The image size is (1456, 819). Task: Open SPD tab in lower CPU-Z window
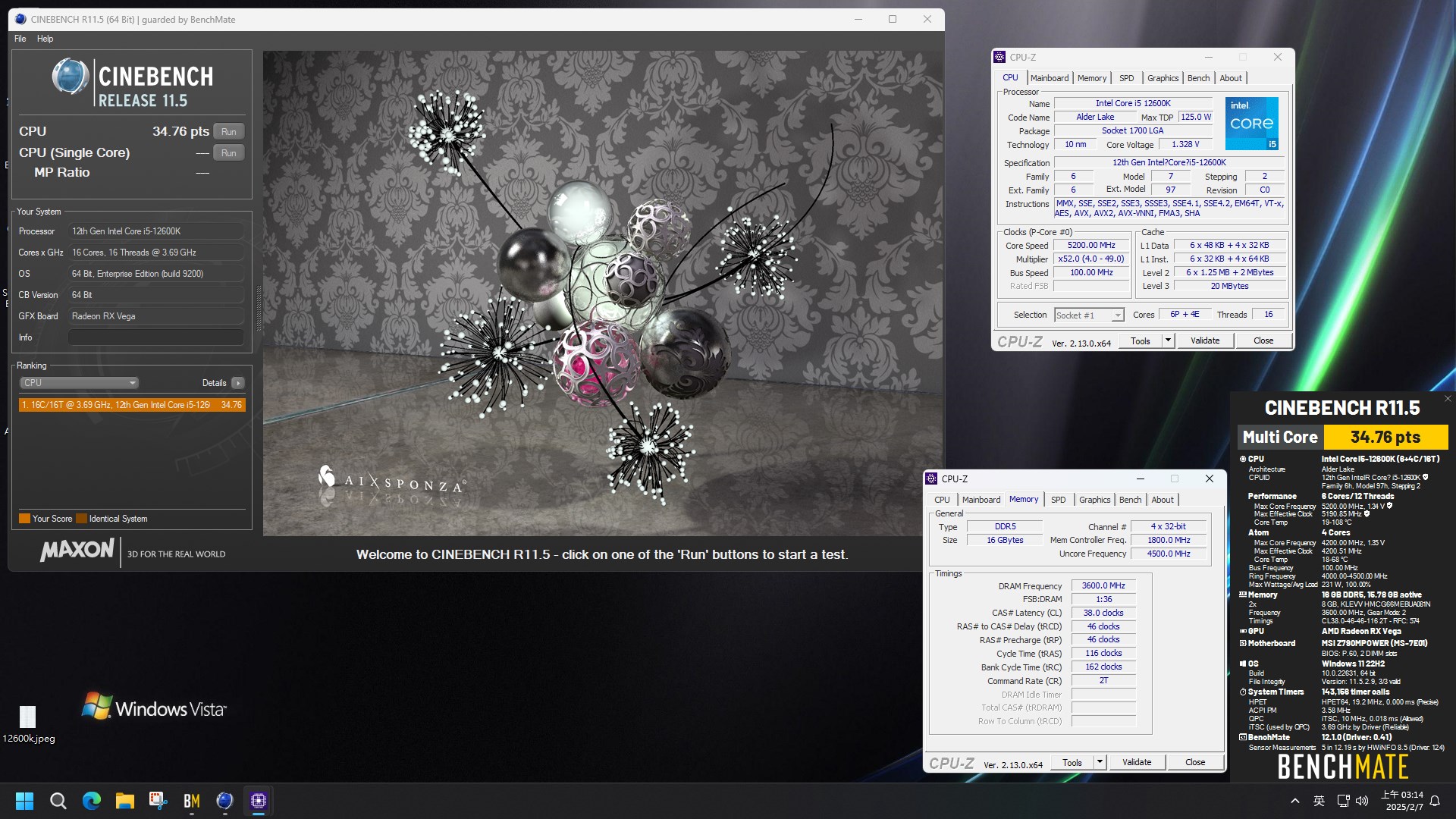(1058, 500)
